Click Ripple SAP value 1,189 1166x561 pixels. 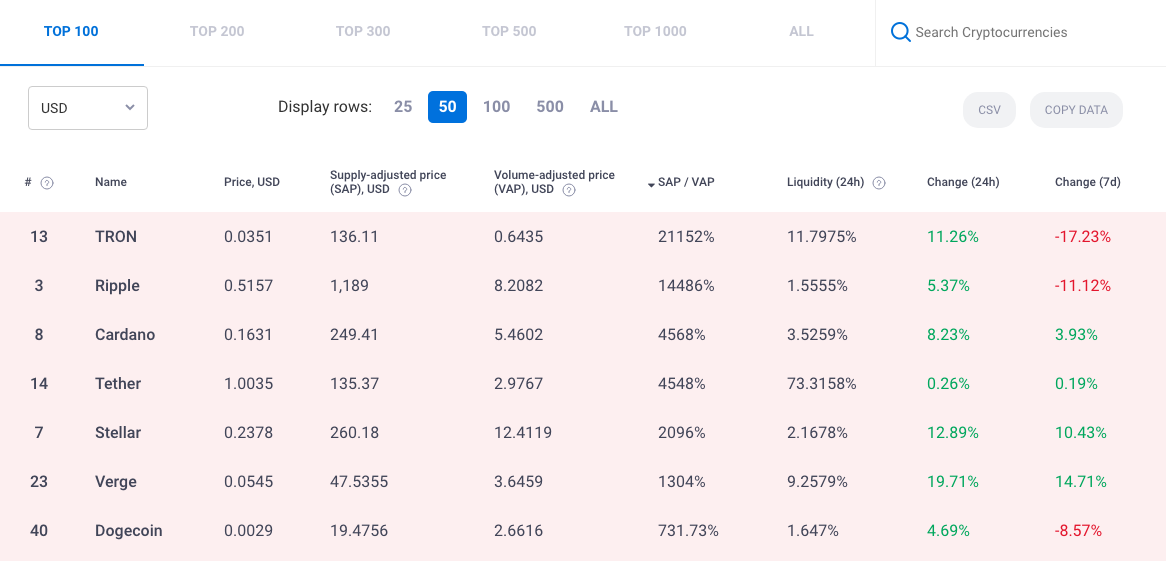pos(350,286)
